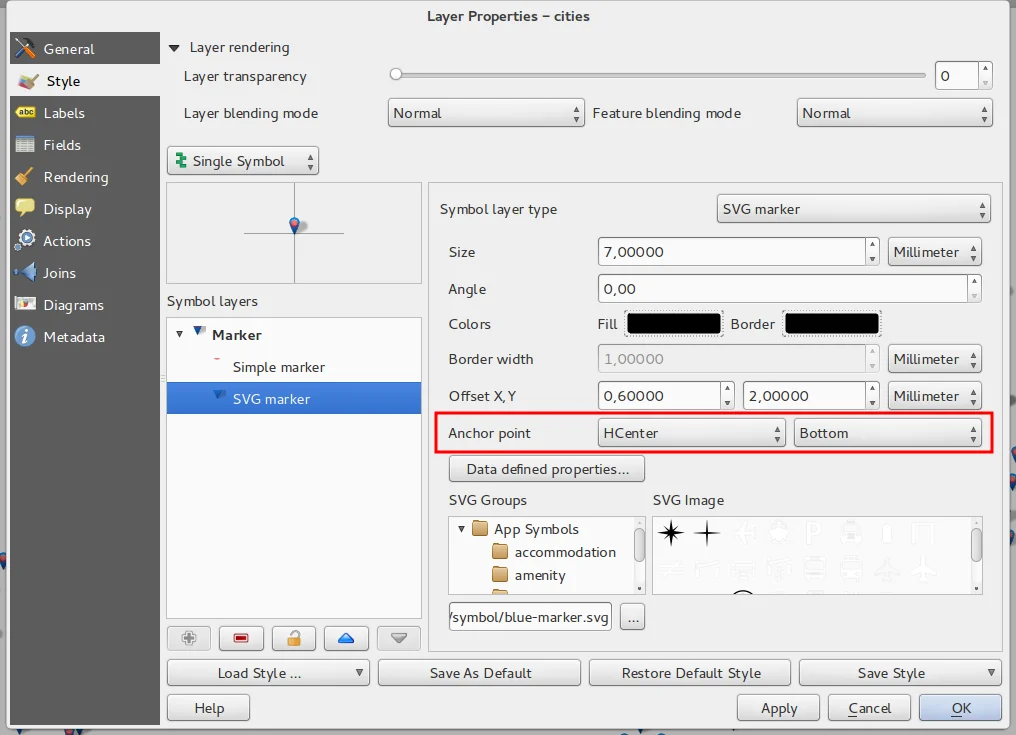Open the Bottom vertical anchor dropdown

tap(887, 433)
